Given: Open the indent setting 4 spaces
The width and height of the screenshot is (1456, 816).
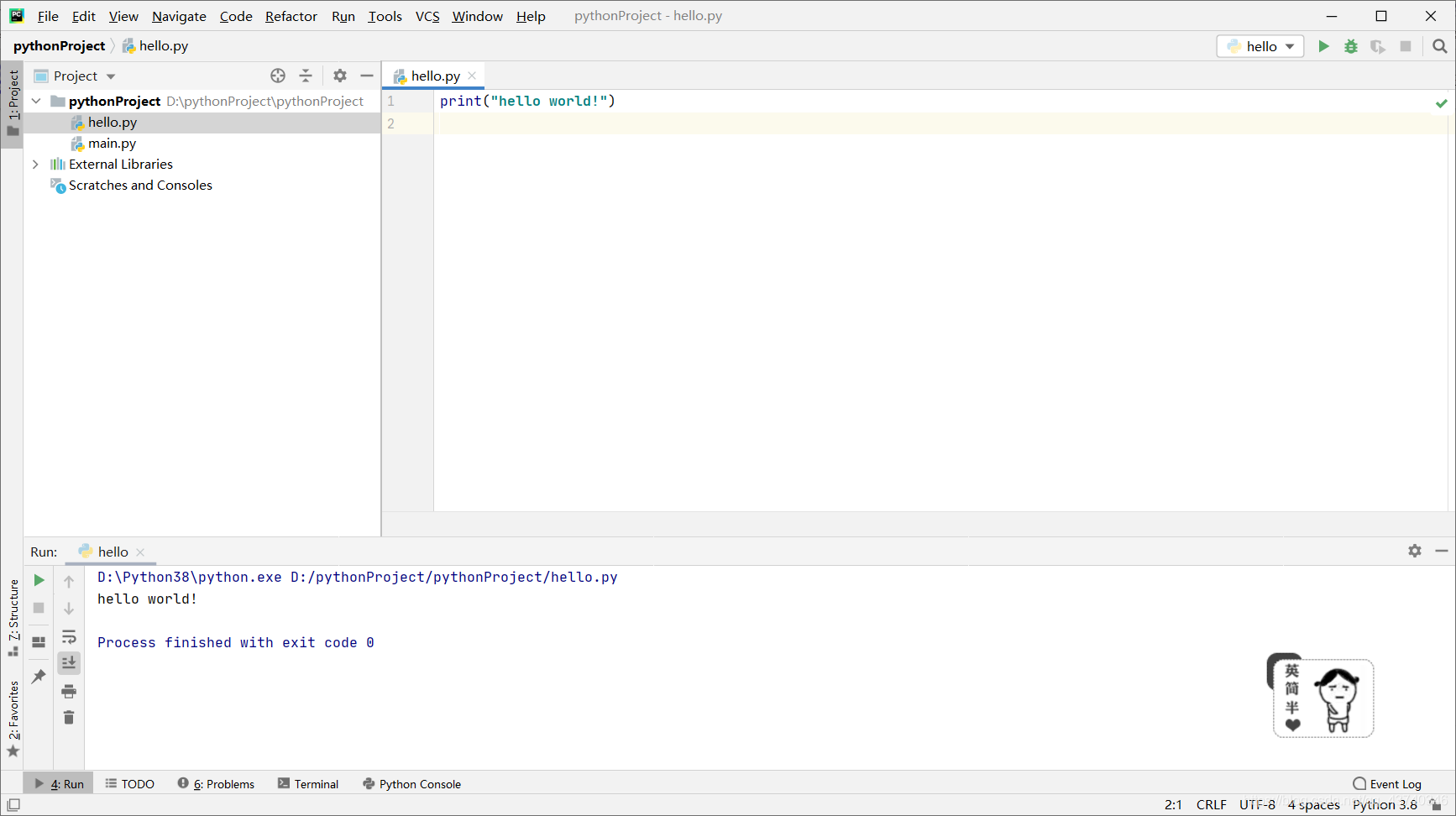Looking at the screenshot, I should click(1313, 804).
